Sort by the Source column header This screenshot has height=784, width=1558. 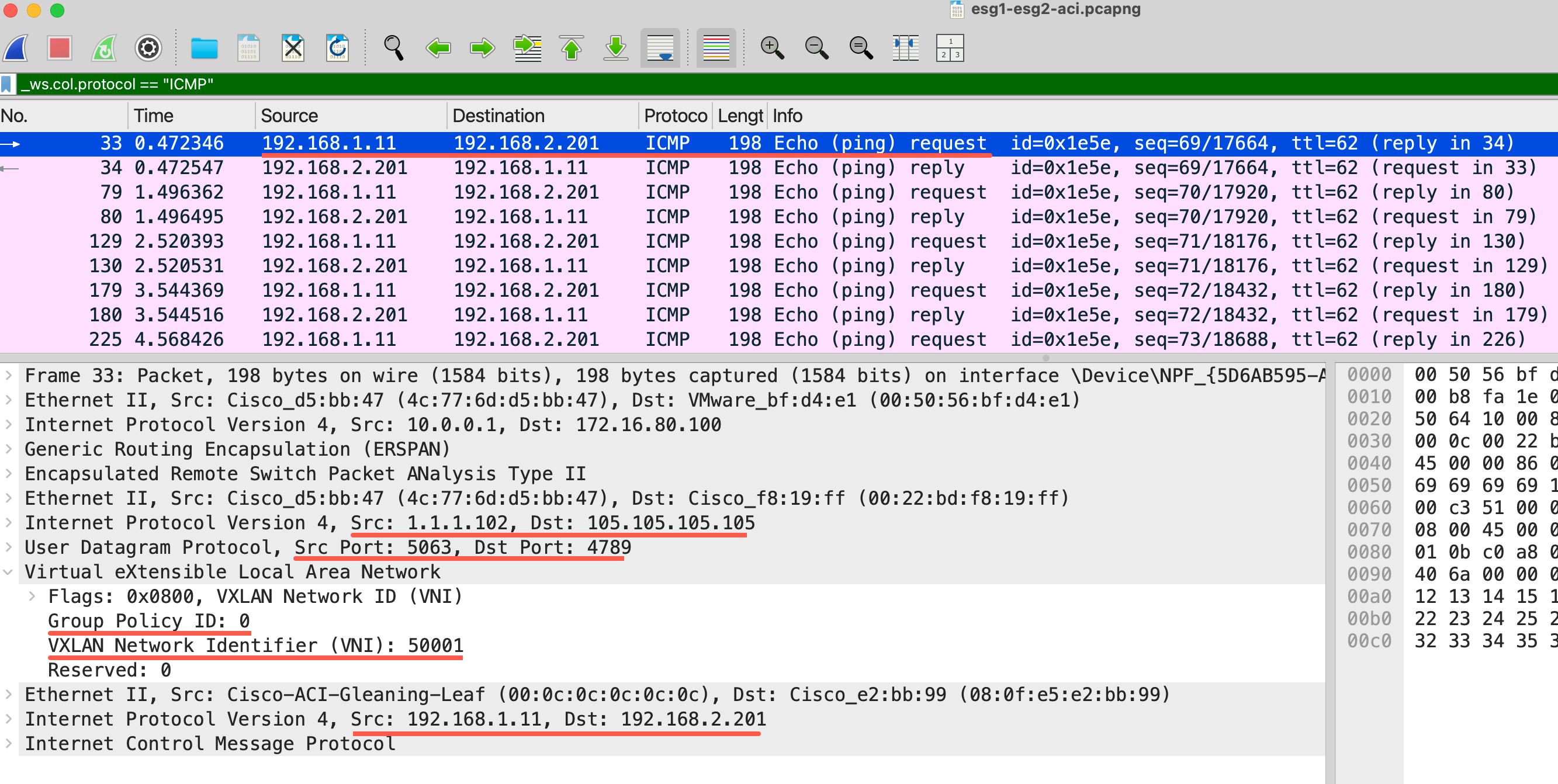click(x=351, y=116)
